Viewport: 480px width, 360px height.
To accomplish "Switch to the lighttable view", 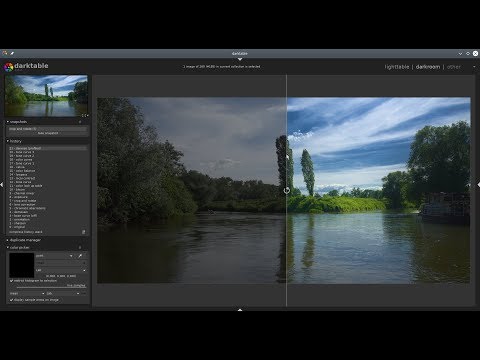I will (397, 67).
